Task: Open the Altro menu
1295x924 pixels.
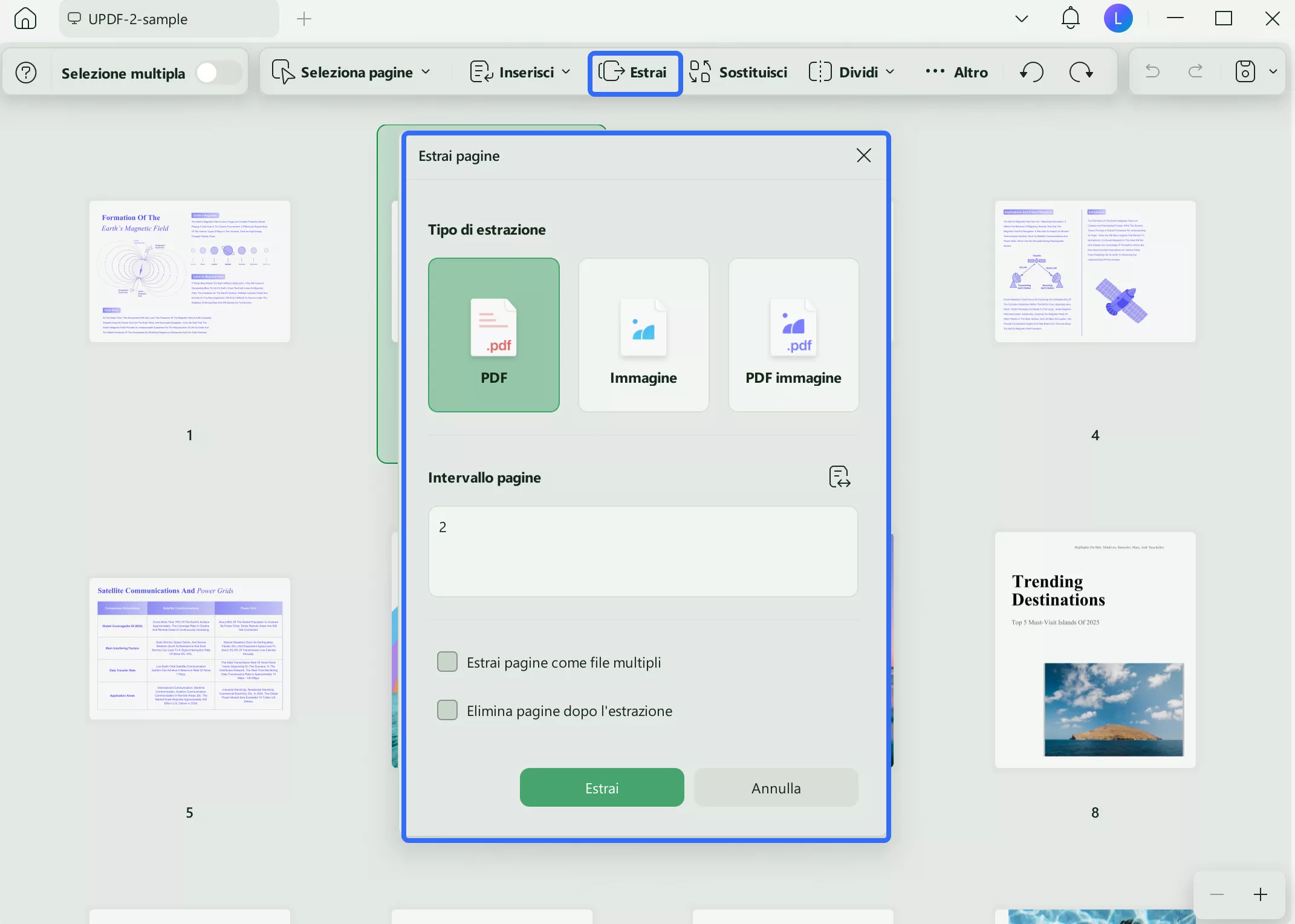Action: 957,72
